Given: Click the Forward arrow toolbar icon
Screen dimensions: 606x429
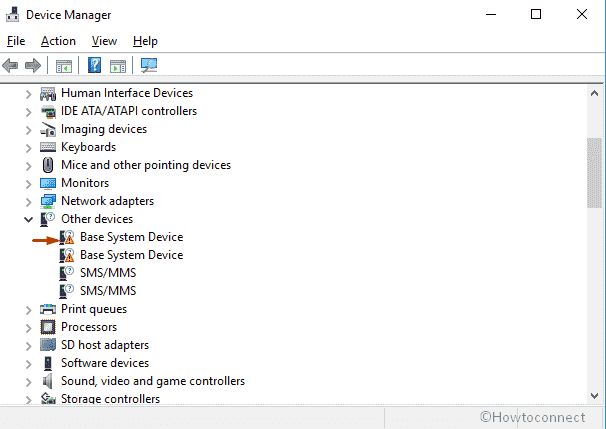Looking at the screenshot, I should [x=33, y=65].
